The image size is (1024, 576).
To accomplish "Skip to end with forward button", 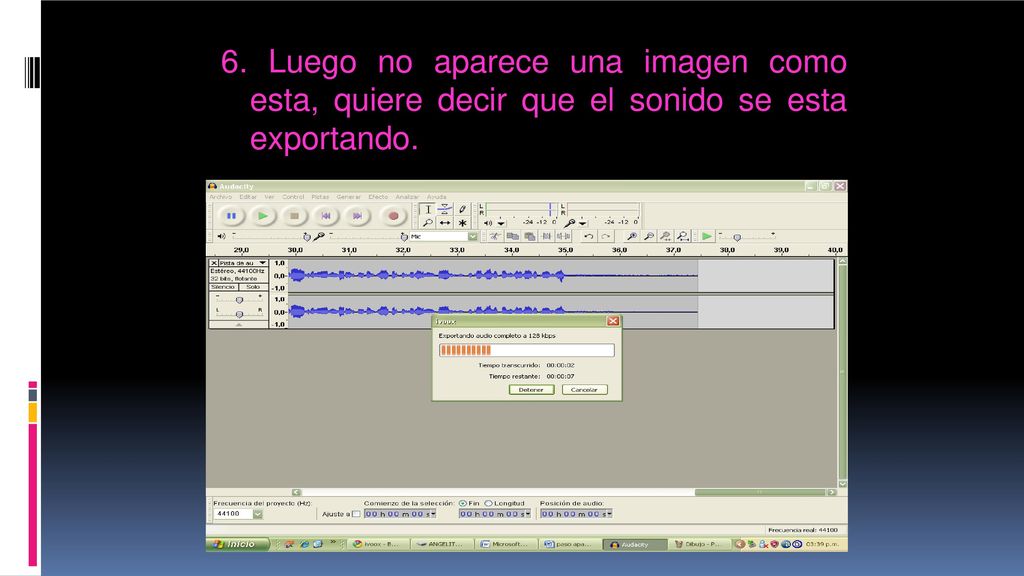I will pyautogui.click(x=357, y=216).
